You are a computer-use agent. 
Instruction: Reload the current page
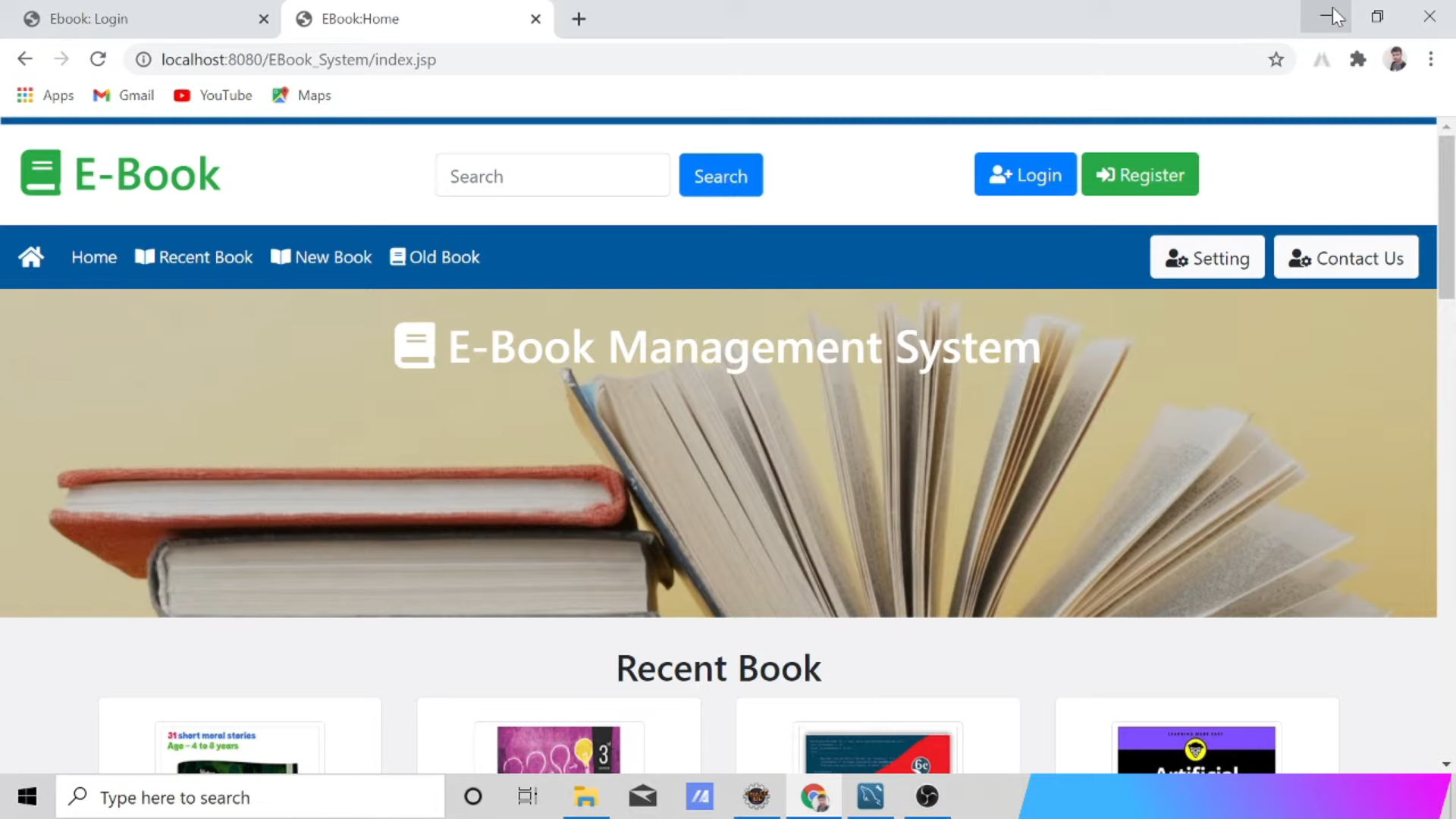click(x=98, y=59)
